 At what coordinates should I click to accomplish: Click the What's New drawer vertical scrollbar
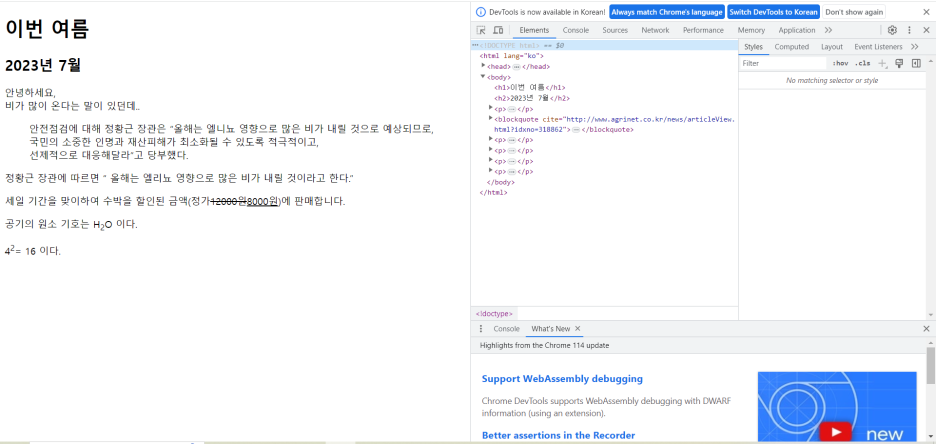coord(931,365)
